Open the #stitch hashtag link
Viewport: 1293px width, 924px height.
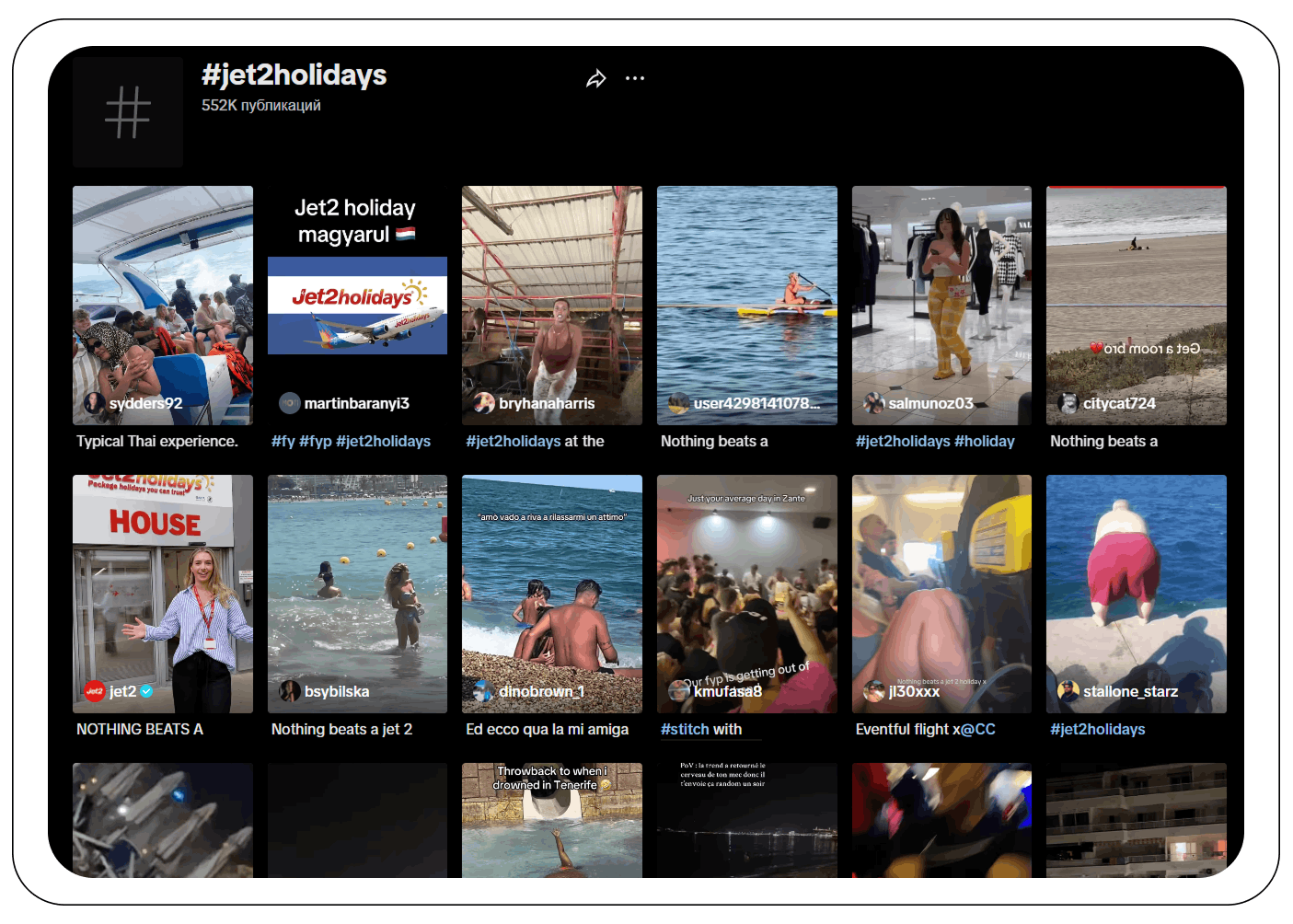point(685,729)
